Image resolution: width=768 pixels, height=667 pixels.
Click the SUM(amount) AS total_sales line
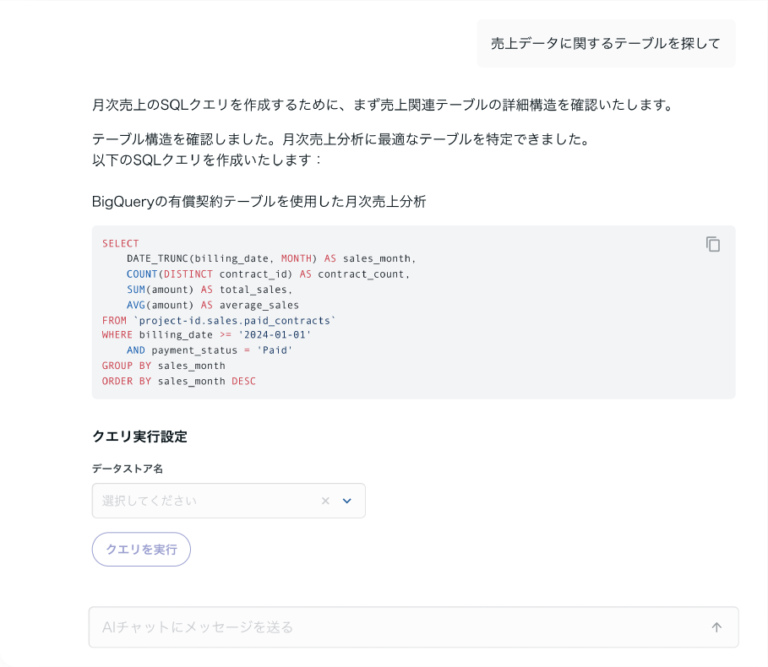click(x=209, y=289)
